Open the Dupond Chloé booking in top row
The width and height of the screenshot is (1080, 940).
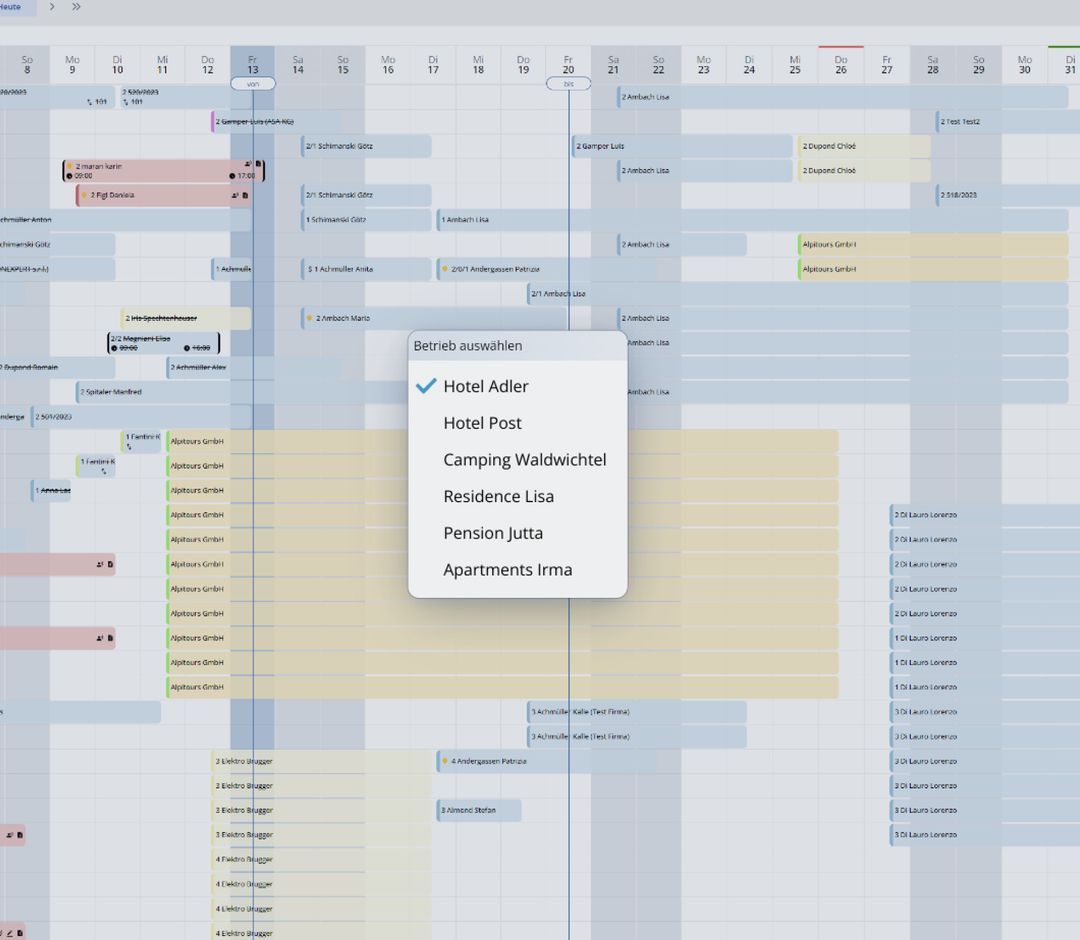(864, 146)
